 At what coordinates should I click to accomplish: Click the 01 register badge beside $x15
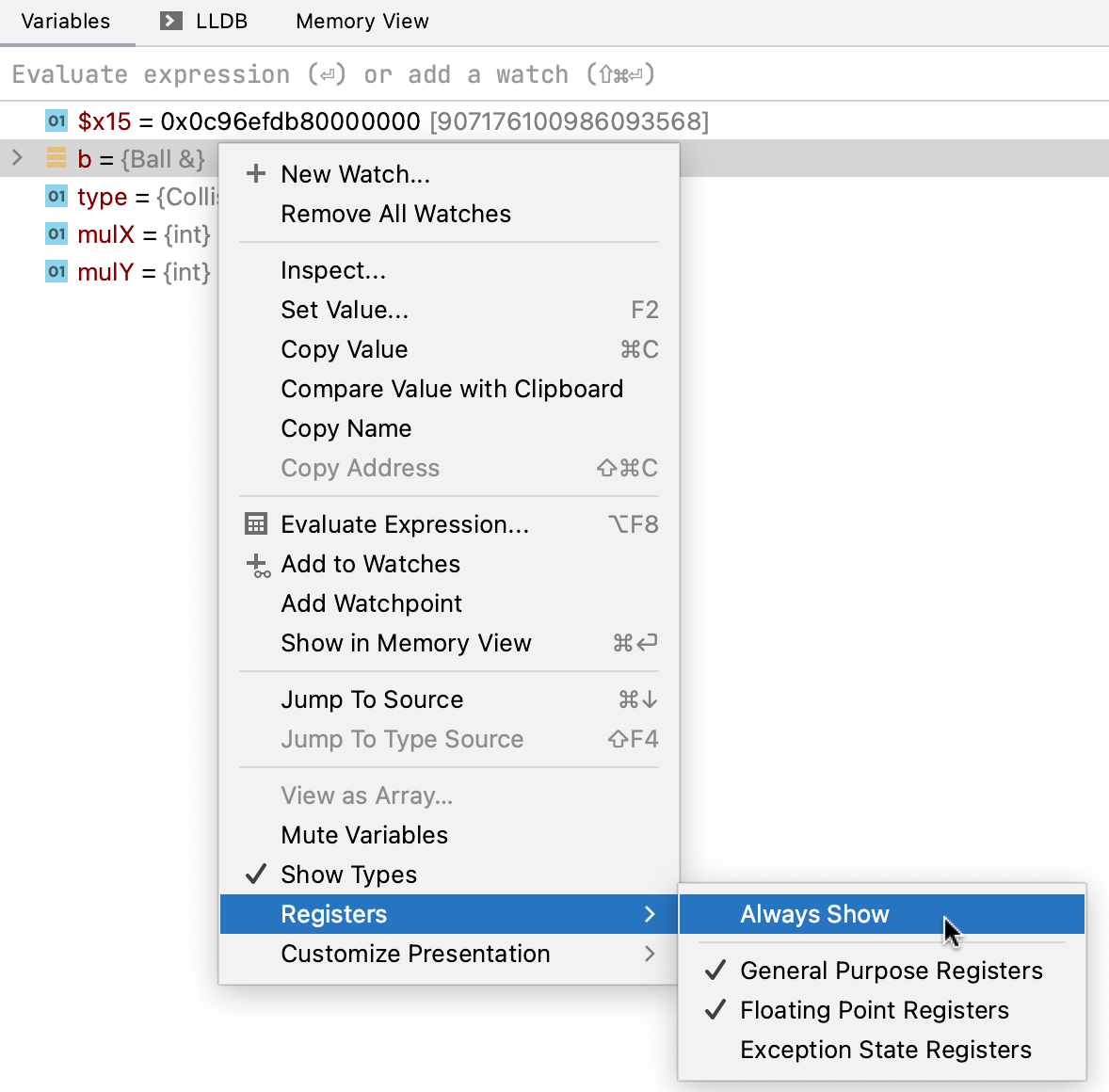56,120
